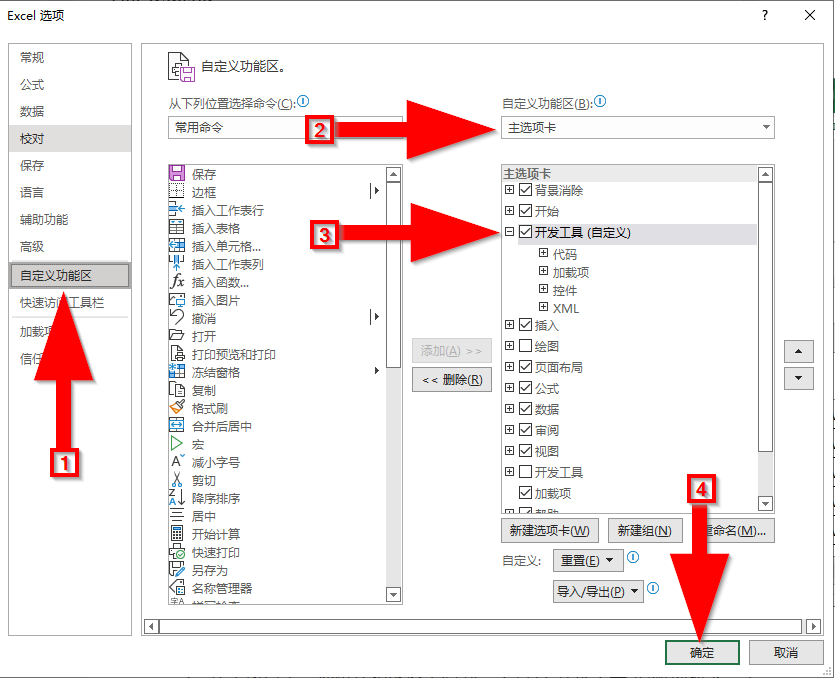Select the 居中 alignment icon
835x678 pixels.
[x=177, y=516]
